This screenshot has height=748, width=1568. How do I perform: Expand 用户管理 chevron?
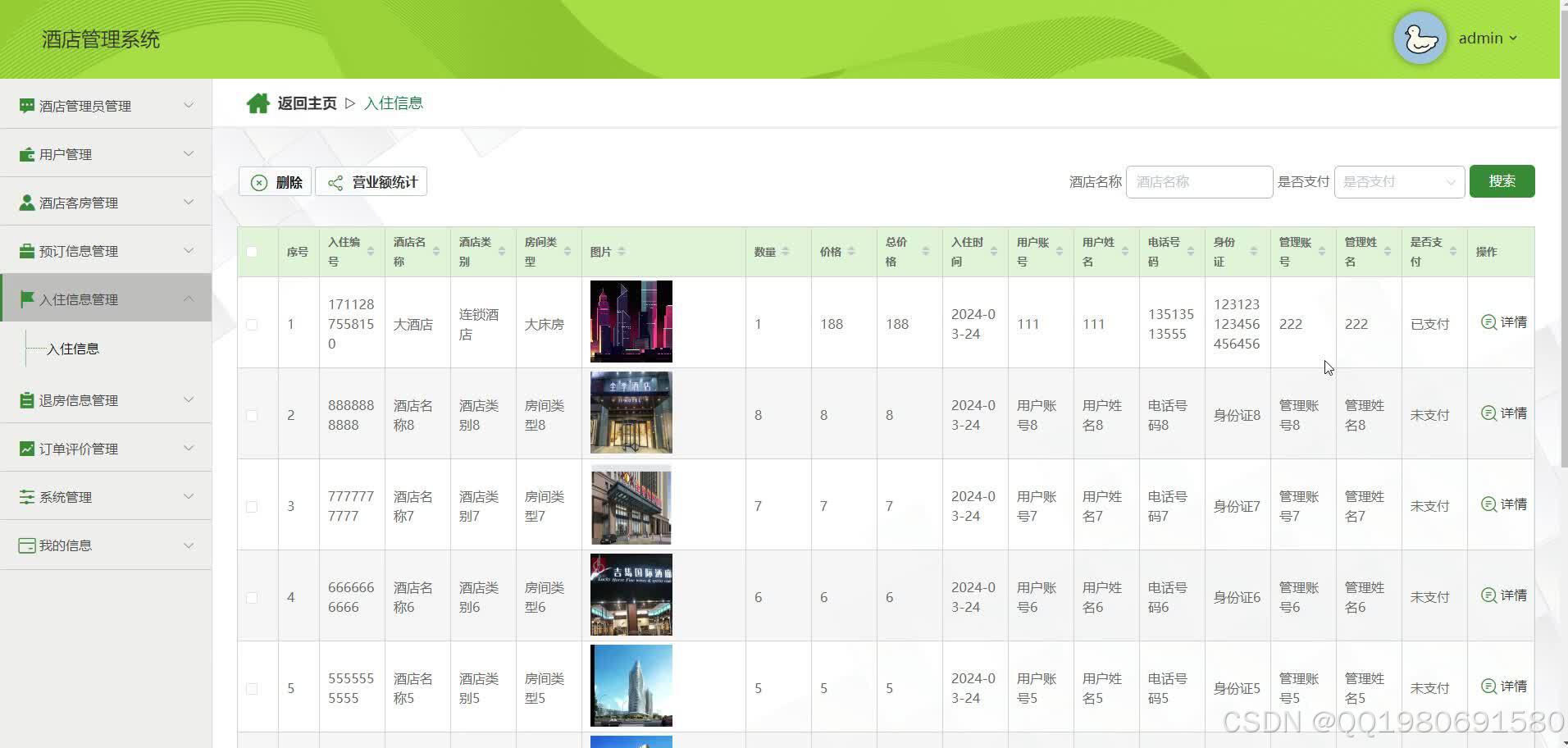tap(189, 153)
